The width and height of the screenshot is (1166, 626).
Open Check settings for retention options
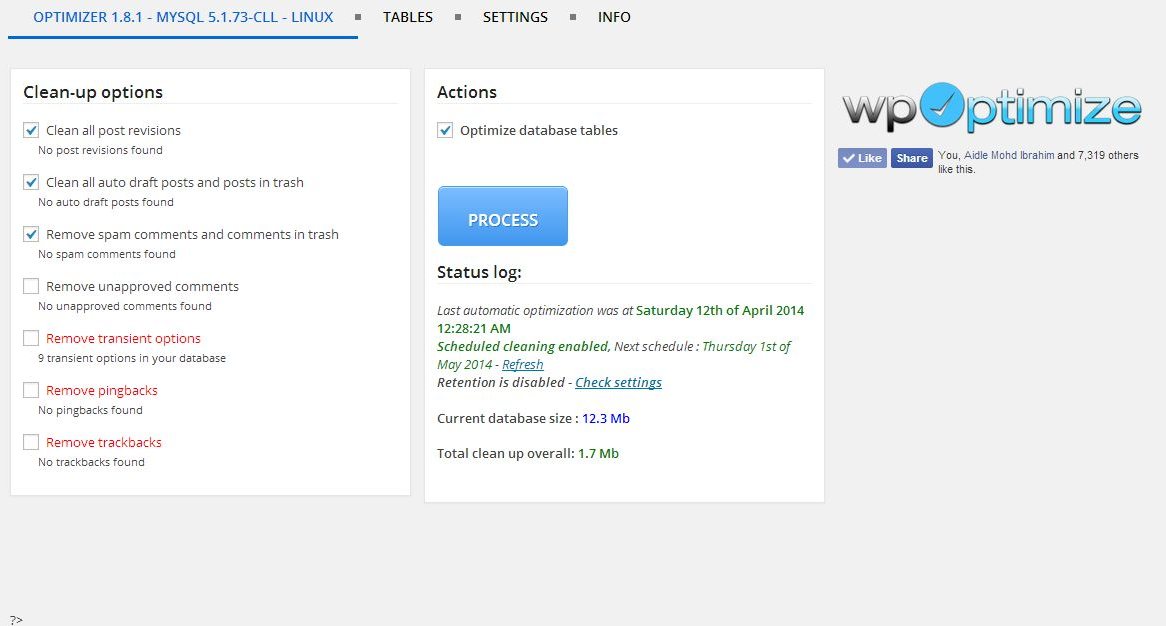(x=618, y=382)
